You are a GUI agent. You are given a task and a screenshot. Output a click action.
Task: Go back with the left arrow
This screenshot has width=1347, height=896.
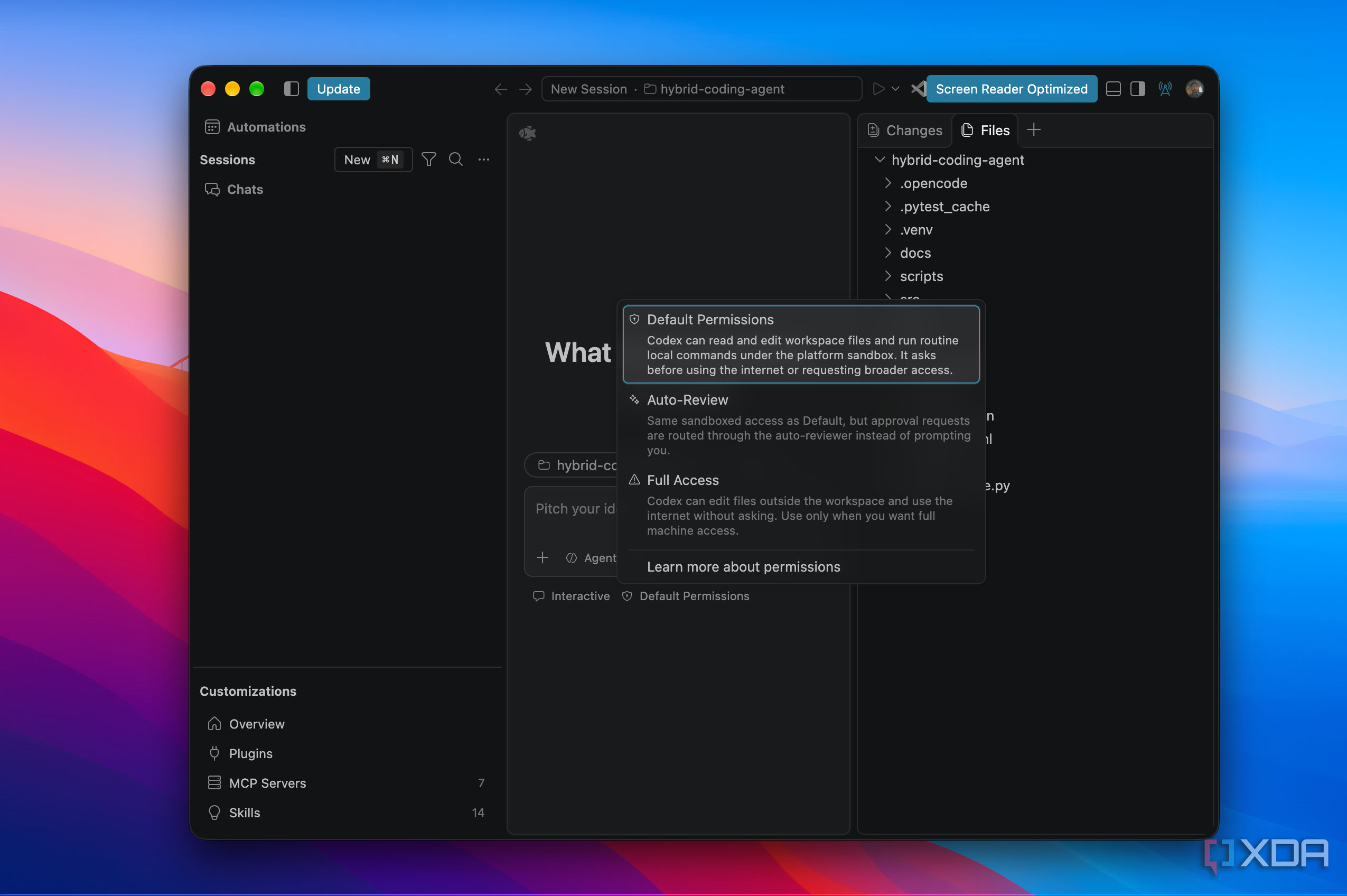point(501,89)
